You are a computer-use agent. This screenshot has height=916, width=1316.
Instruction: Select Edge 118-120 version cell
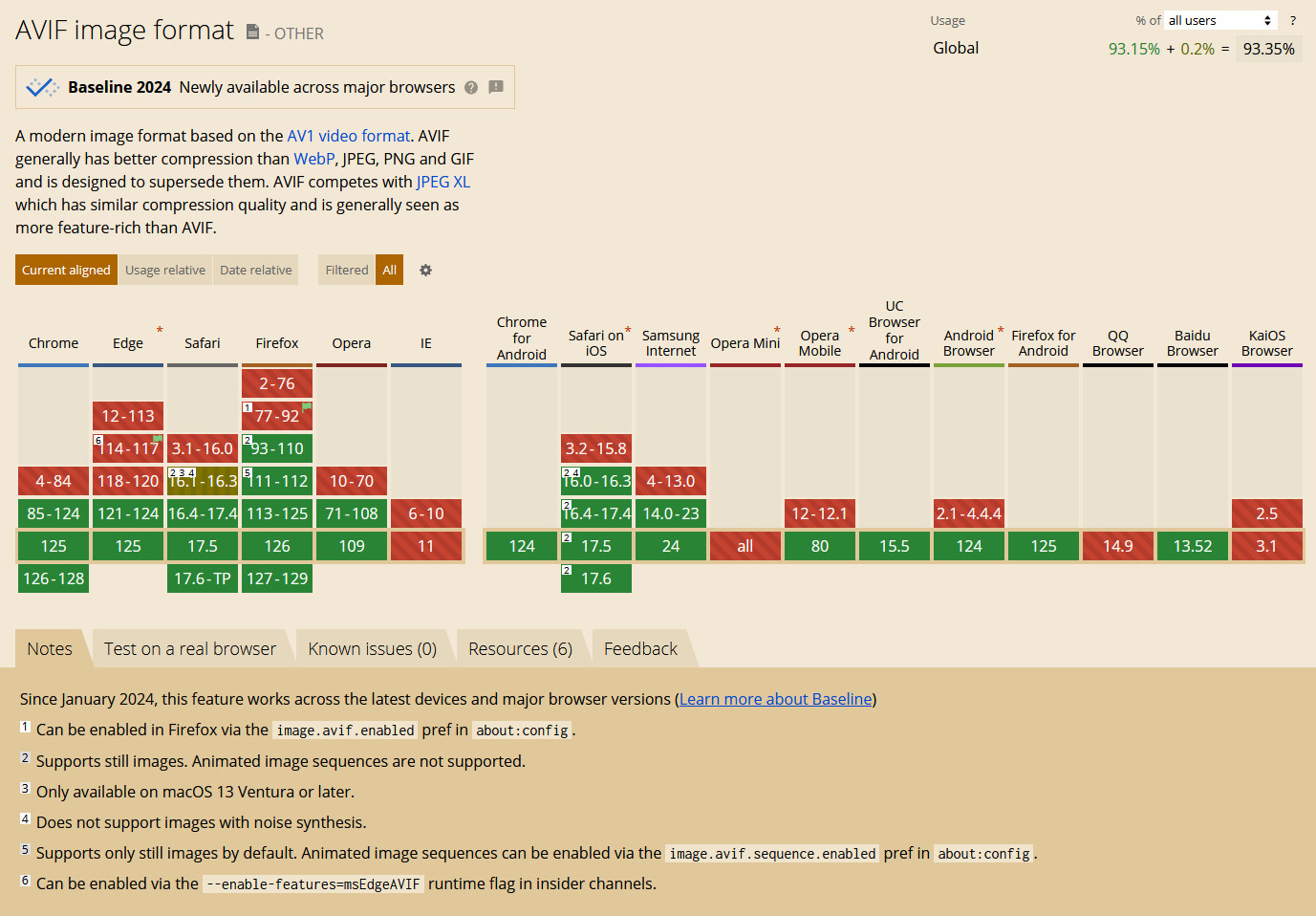point(128,481)
